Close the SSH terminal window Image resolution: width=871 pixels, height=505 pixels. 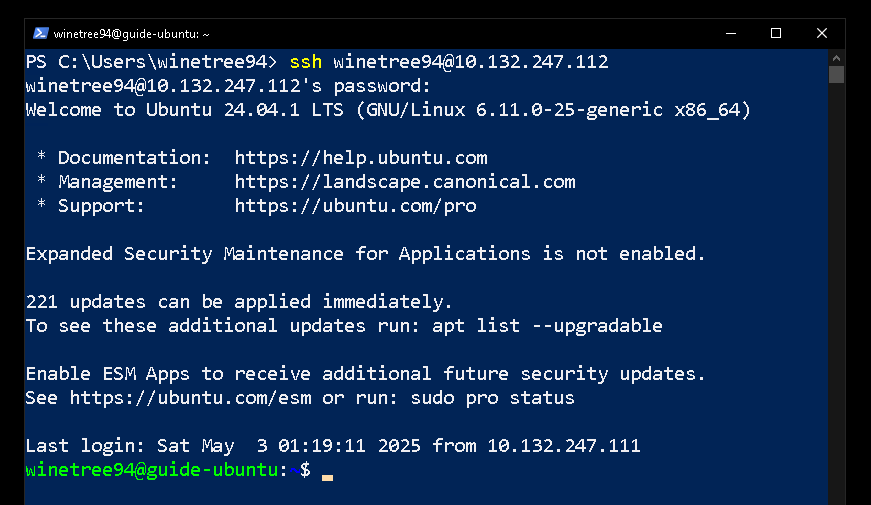coord(822,33)
